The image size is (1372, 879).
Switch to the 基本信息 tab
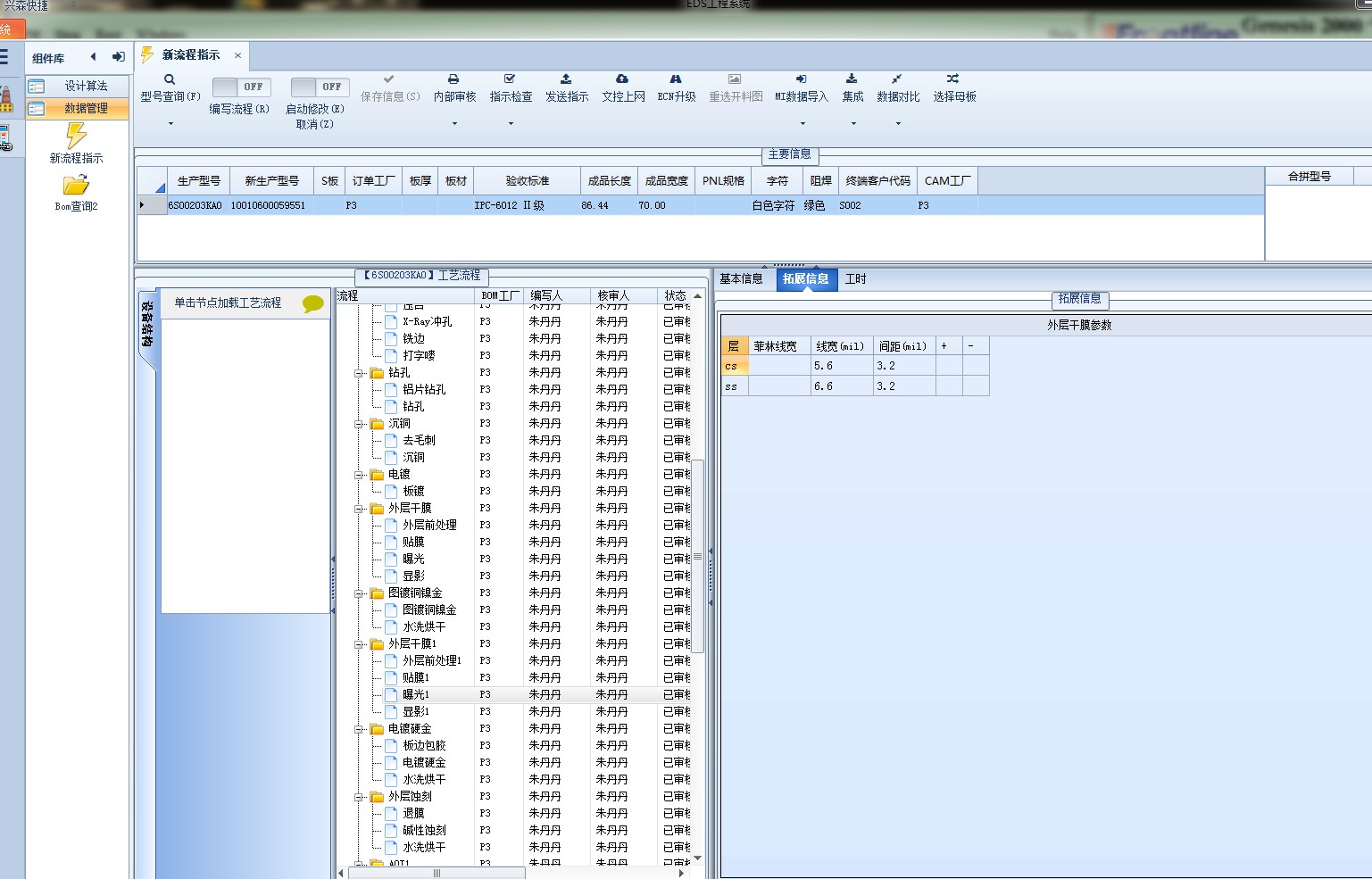[x=741, y=279]
